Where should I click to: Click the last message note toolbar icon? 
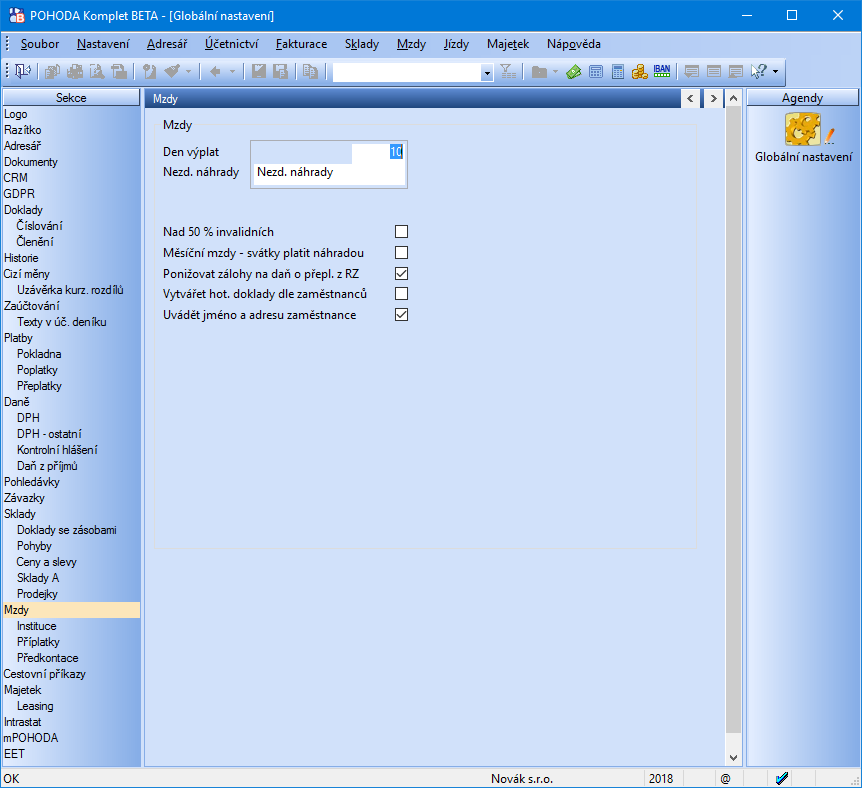736,71
